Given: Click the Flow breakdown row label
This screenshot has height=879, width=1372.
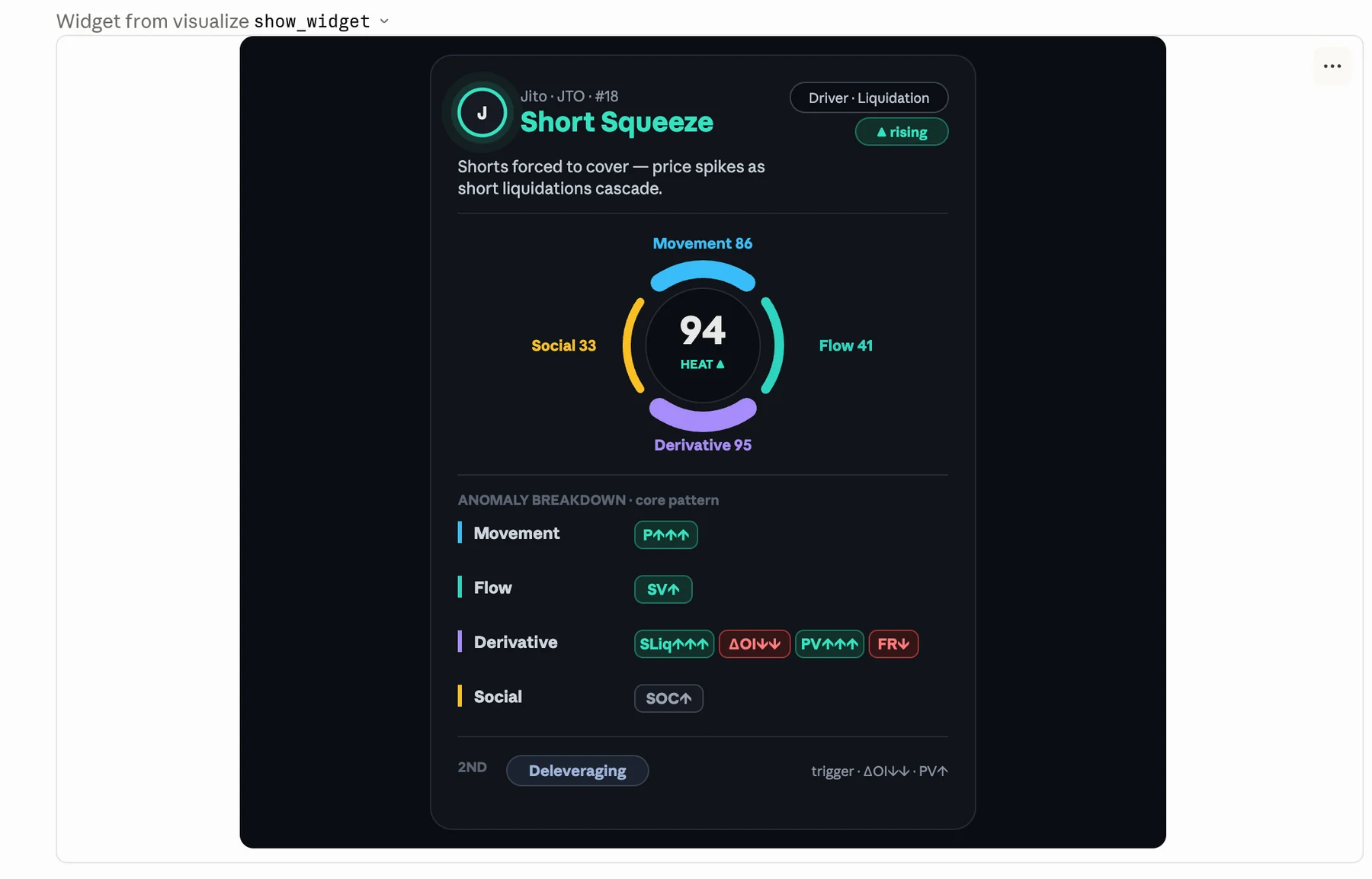Looking at the screenshot, I should click(492, 588).
